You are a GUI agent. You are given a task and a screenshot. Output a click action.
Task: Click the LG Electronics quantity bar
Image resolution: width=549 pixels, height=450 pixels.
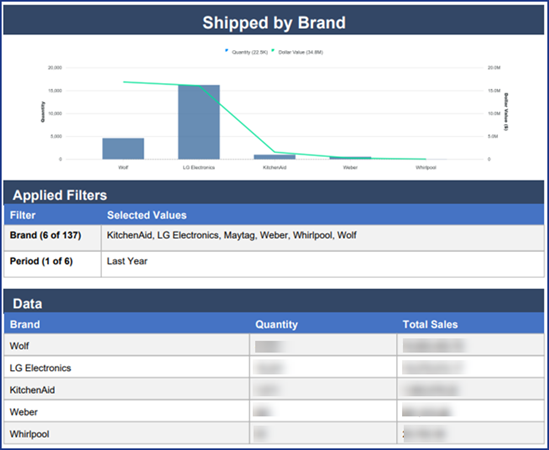(x=199, y=122)
